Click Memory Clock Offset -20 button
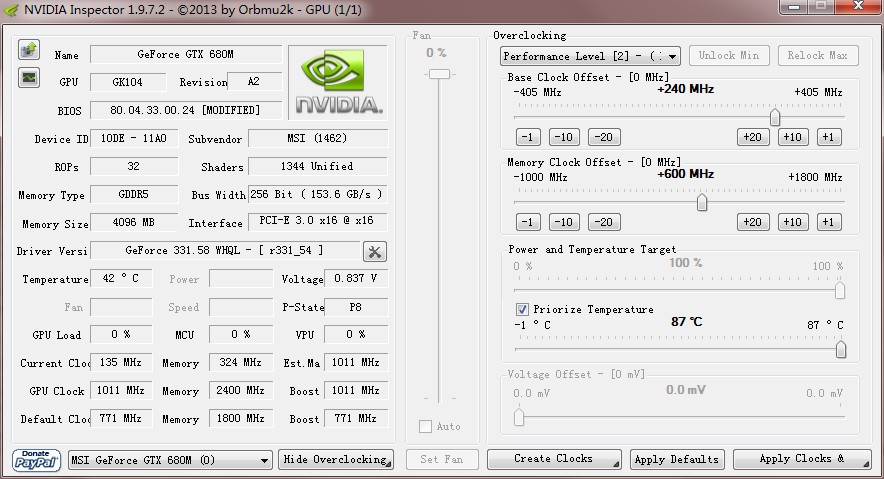Screen dimensions: 884x479 [604, 222]
